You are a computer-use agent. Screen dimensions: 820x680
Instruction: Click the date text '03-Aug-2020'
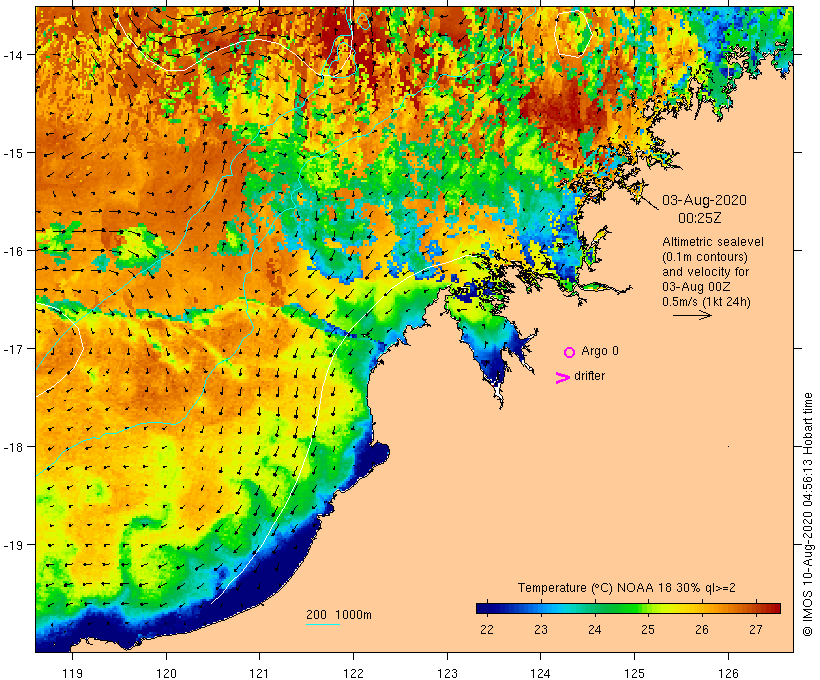tap(704, 200)
